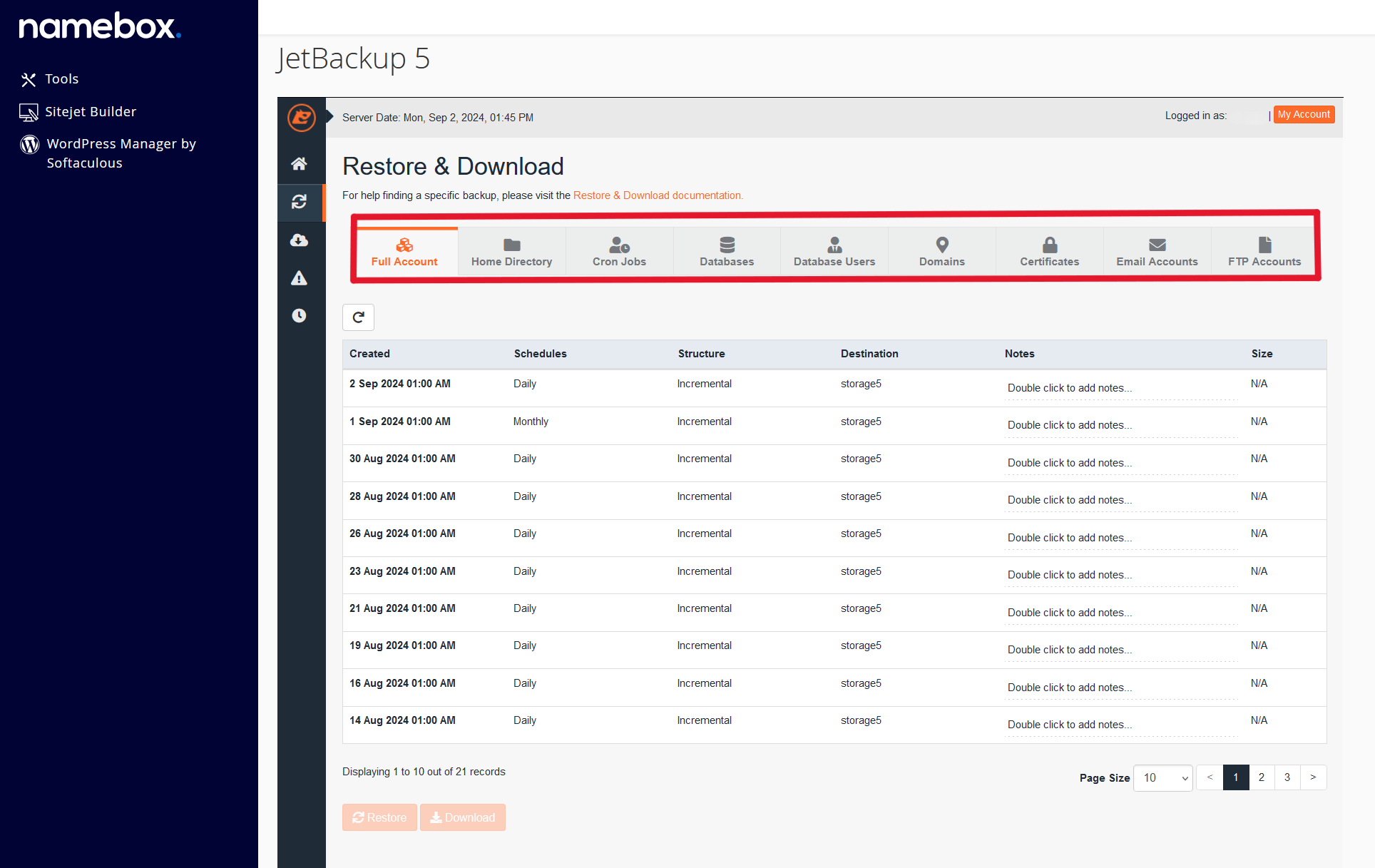The width and height of the screenshot is (1375, 868).
Task: Open WordPress Manager by Softaculous
Action: click(x=121, y=153)
